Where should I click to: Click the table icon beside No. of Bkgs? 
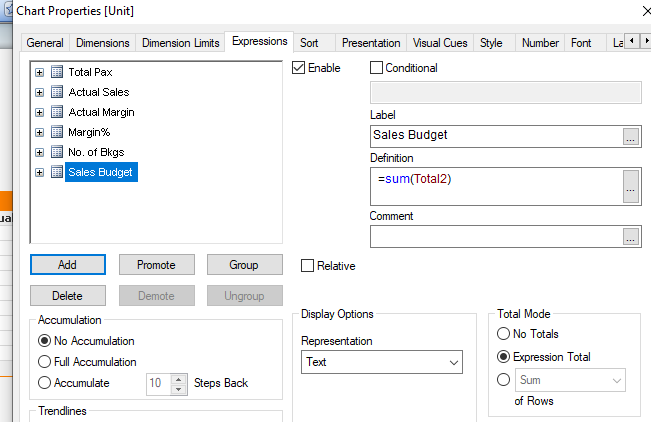click(57, 152)
